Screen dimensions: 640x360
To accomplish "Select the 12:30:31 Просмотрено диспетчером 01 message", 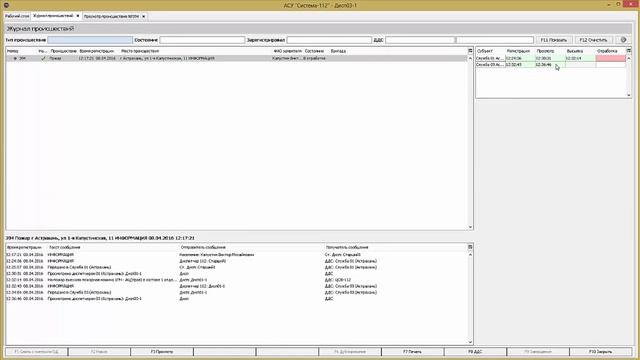I will (237, 273).
